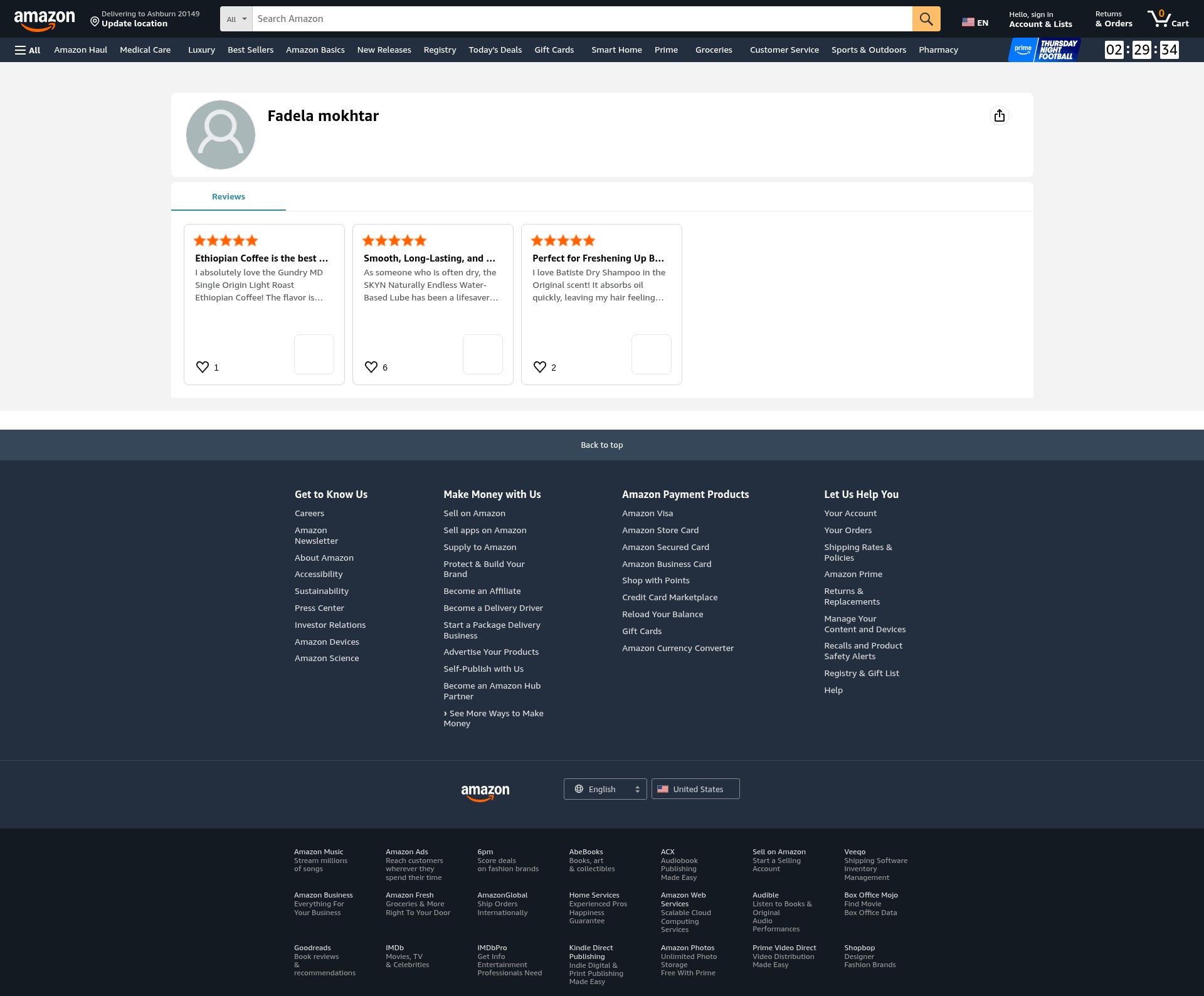Open Ethiopian Coffee review product thumbnail
1204x996 pixels.
point(314,354)
